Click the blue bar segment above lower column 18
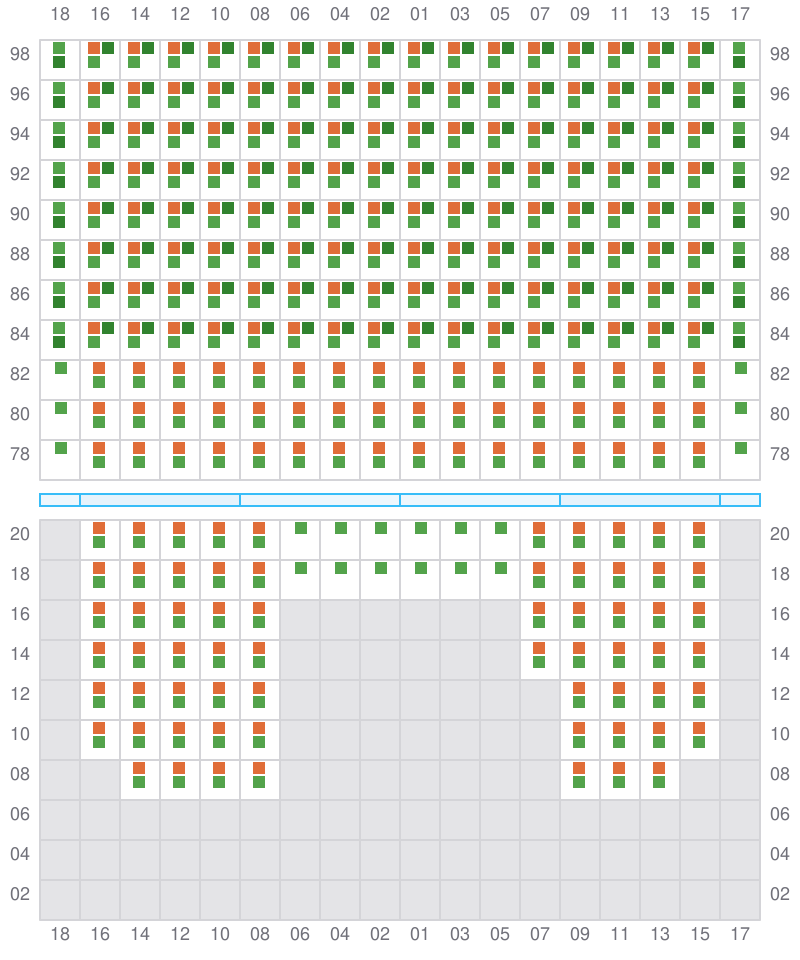800x960 pixels. pos(60,500)
